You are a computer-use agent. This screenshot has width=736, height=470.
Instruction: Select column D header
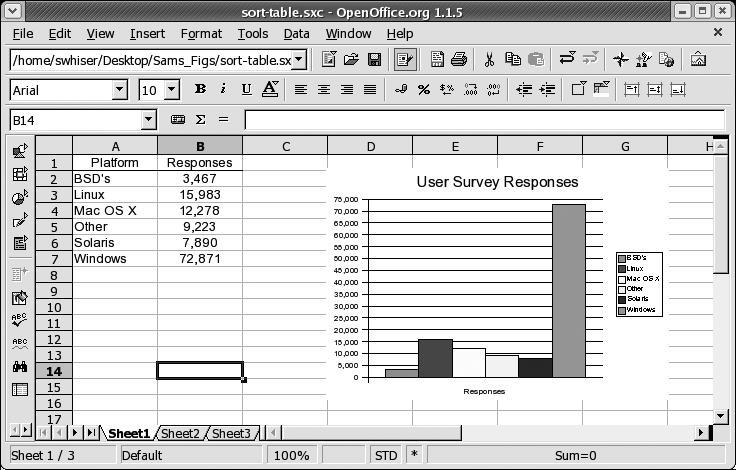click(370, 146)
